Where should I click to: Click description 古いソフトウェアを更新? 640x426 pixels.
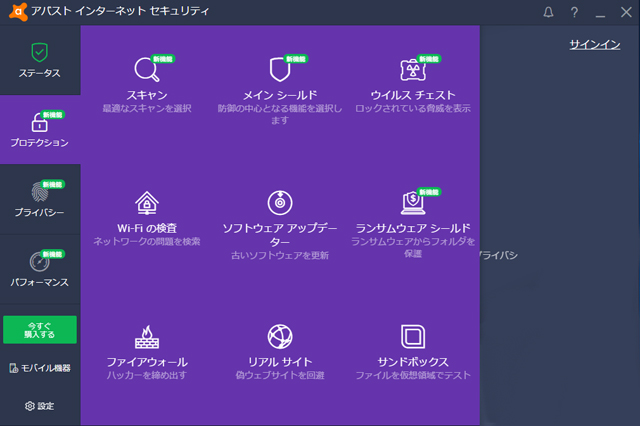tap(280, 255)
